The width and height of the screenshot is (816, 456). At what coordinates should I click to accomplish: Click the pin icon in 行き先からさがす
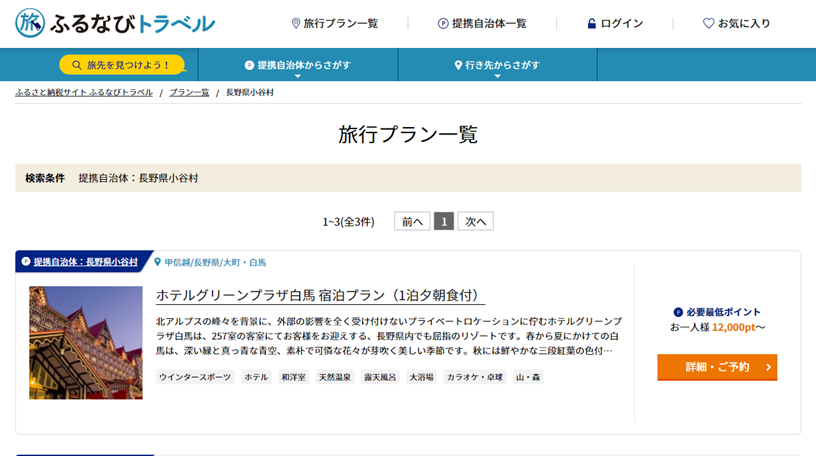[458, 65]
